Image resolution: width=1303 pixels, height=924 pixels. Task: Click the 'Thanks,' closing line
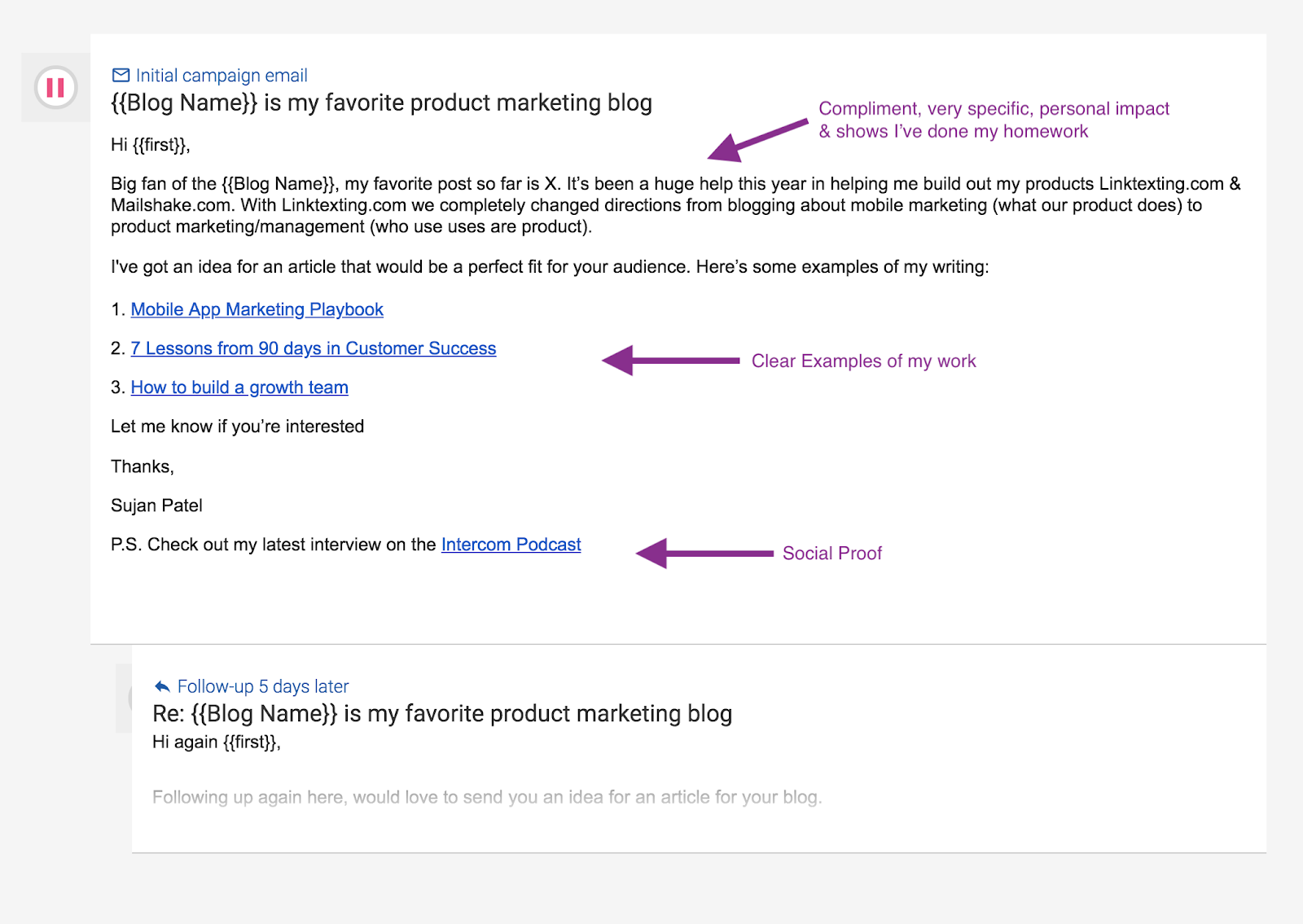point(143,466)
